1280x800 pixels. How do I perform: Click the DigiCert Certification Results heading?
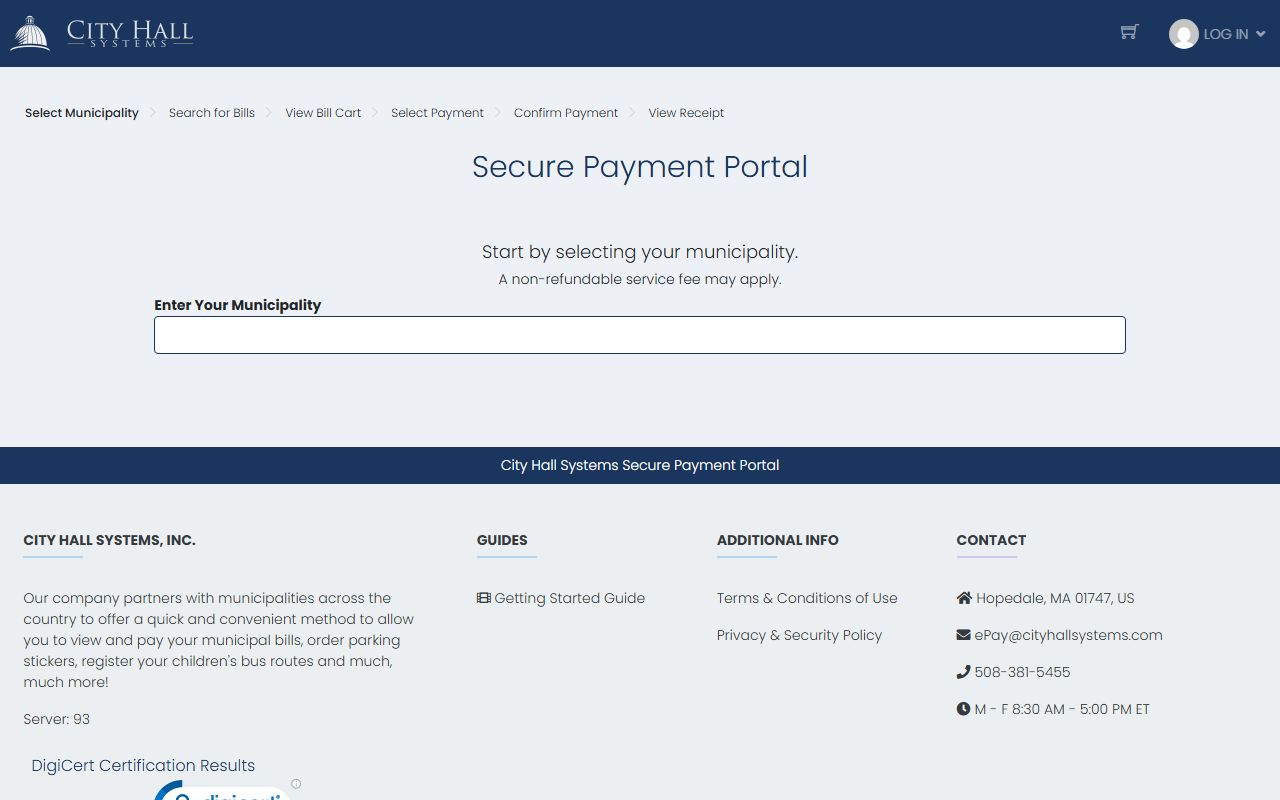coord(143,766)
